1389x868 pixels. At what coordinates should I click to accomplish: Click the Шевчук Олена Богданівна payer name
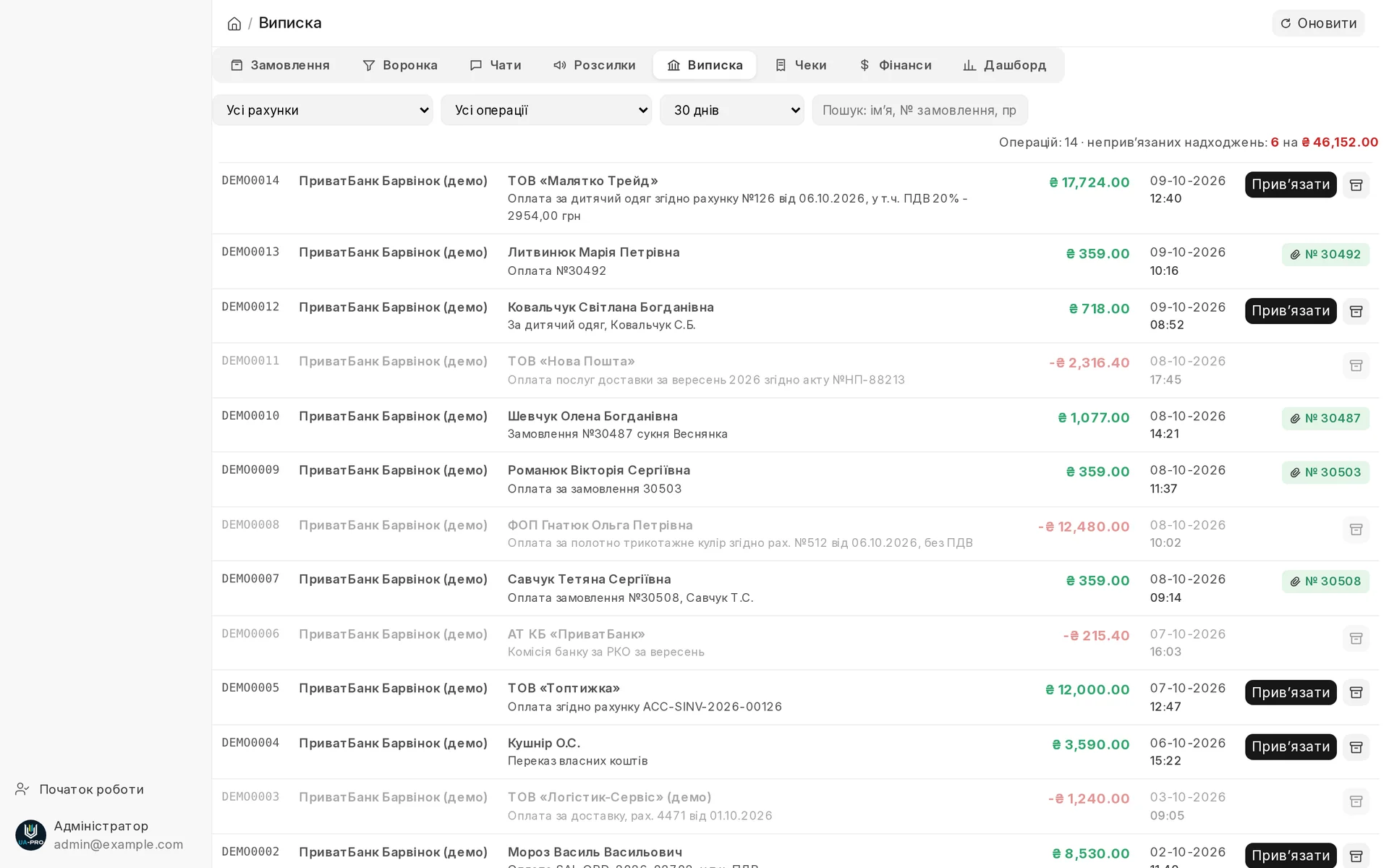[592, 416]
